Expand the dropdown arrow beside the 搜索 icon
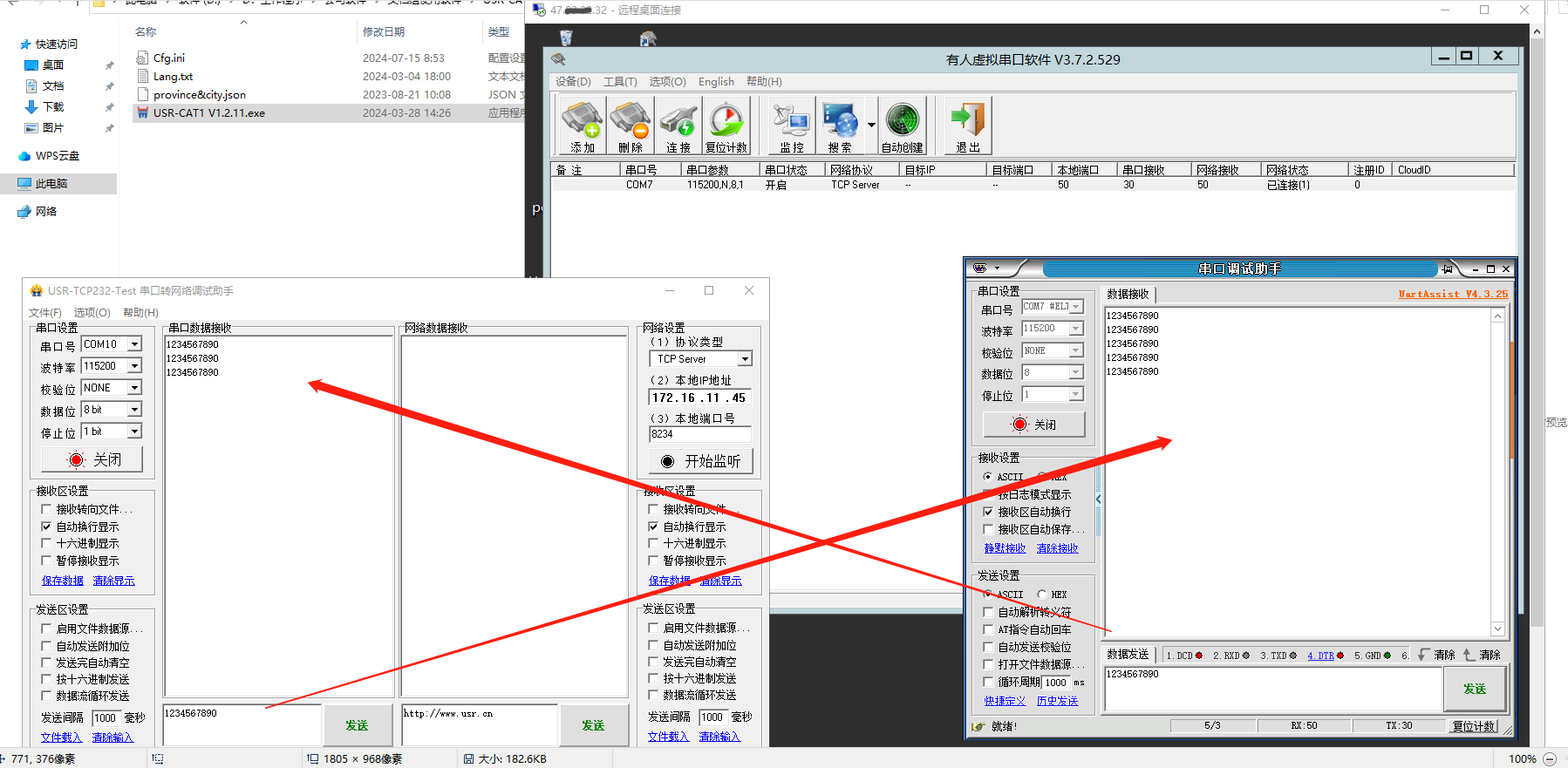 pos(871,126)
